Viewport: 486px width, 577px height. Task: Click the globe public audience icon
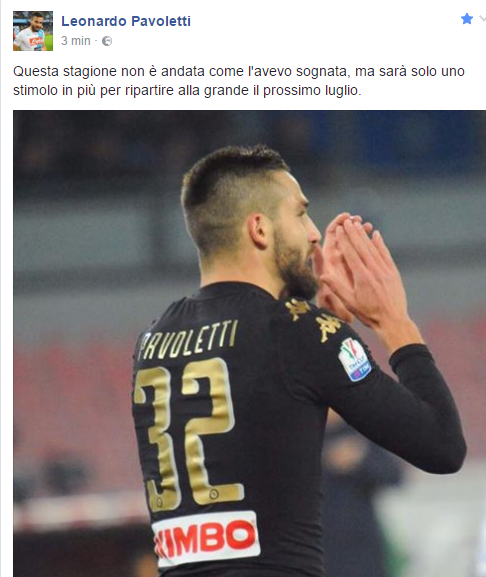[107, 41]
